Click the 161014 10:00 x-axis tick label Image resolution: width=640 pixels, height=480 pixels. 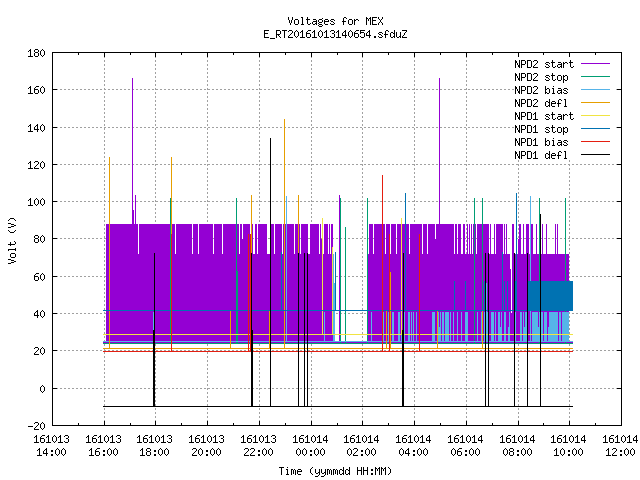click(569, 446)
